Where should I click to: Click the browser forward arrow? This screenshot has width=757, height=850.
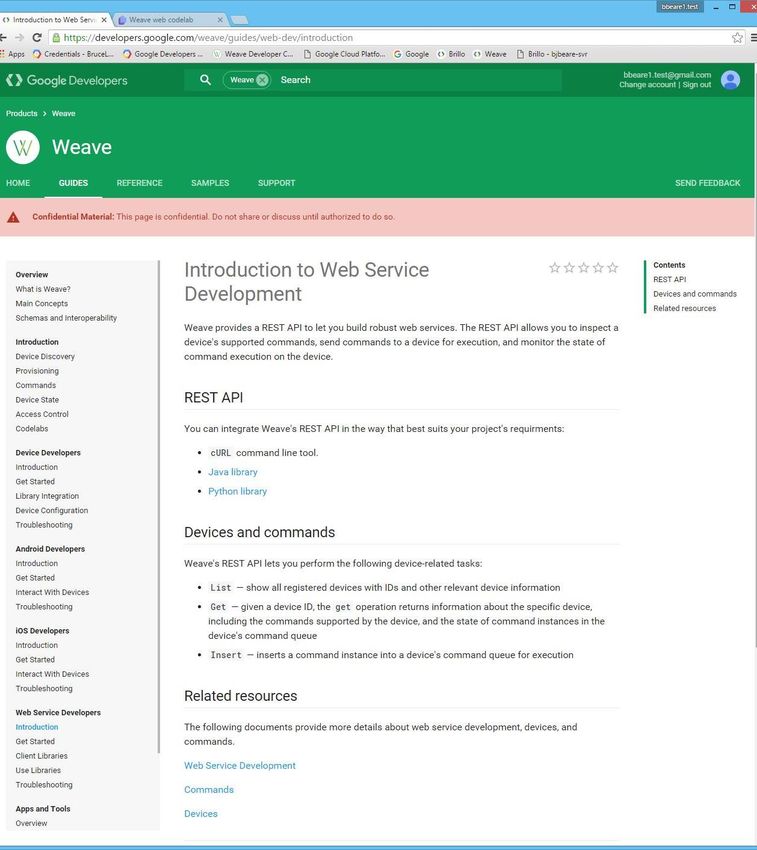(x=20, y=37)
